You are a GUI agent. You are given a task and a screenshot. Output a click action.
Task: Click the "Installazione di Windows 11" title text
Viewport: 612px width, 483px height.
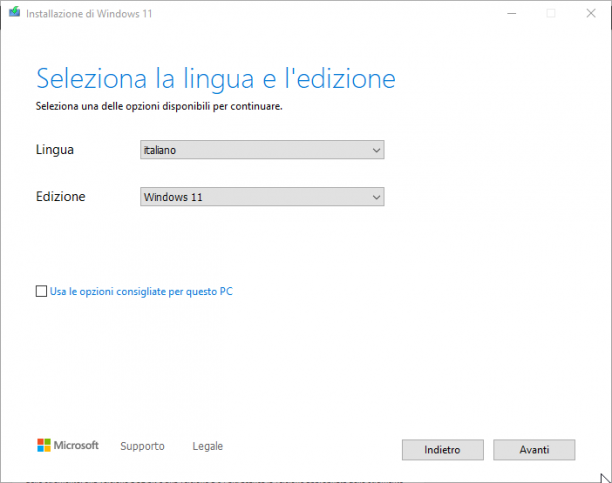click(89, 14)
